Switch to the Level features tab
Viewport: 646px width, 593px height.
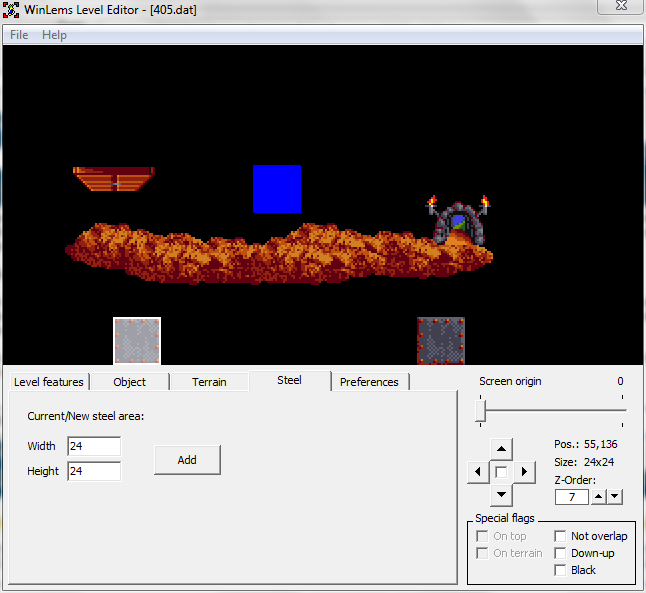point(49,382)
